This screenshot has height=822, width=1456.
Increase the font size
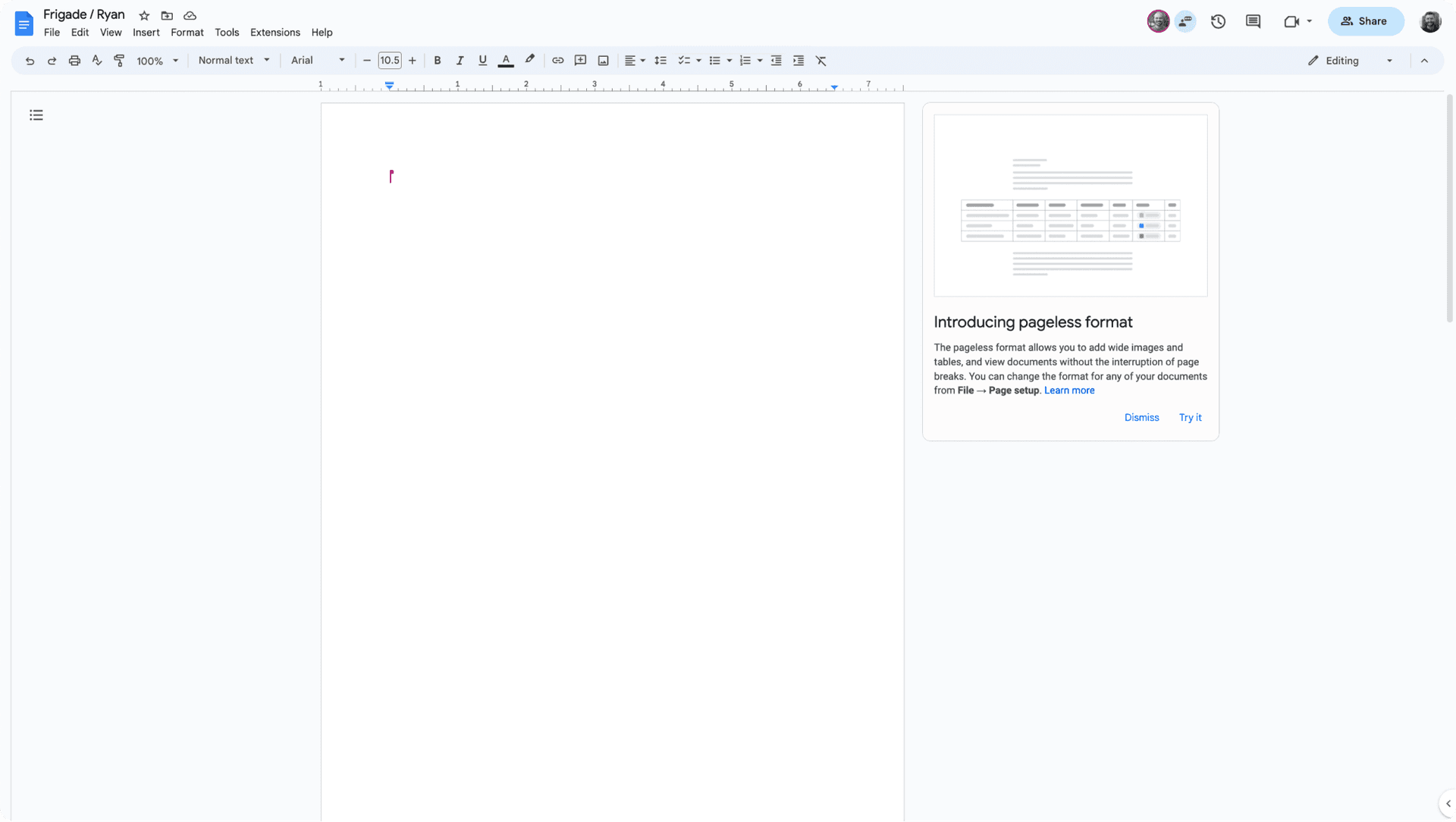413,61
